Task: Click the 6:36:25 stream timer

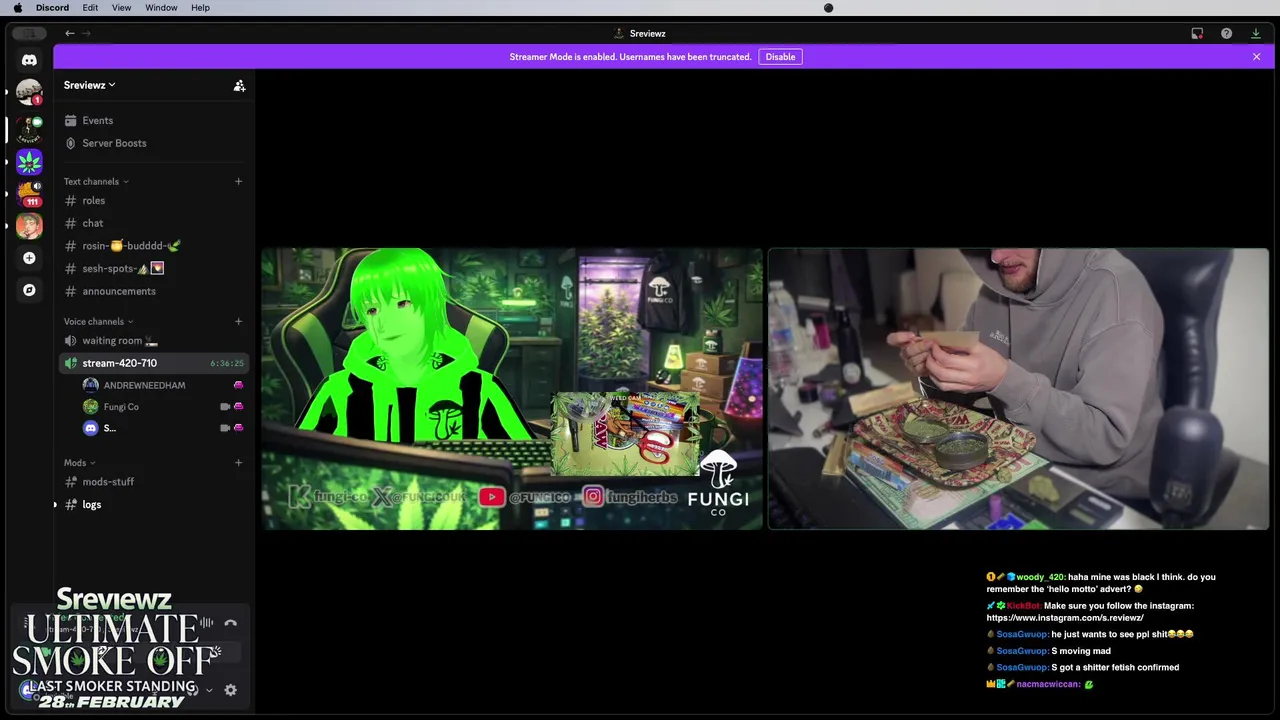Action: 227,363
